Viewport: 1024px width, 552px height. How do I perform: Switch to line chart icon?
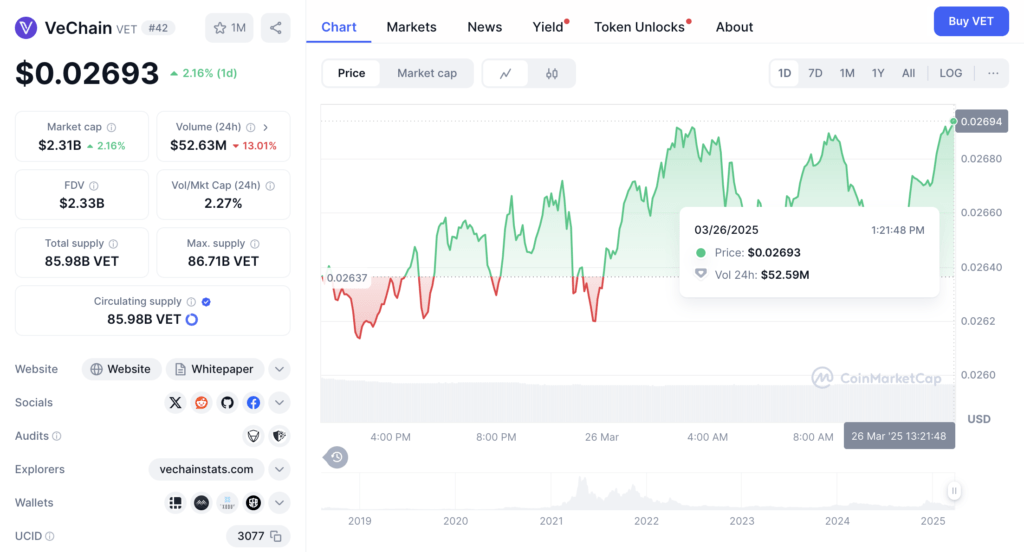coord(505,73)
